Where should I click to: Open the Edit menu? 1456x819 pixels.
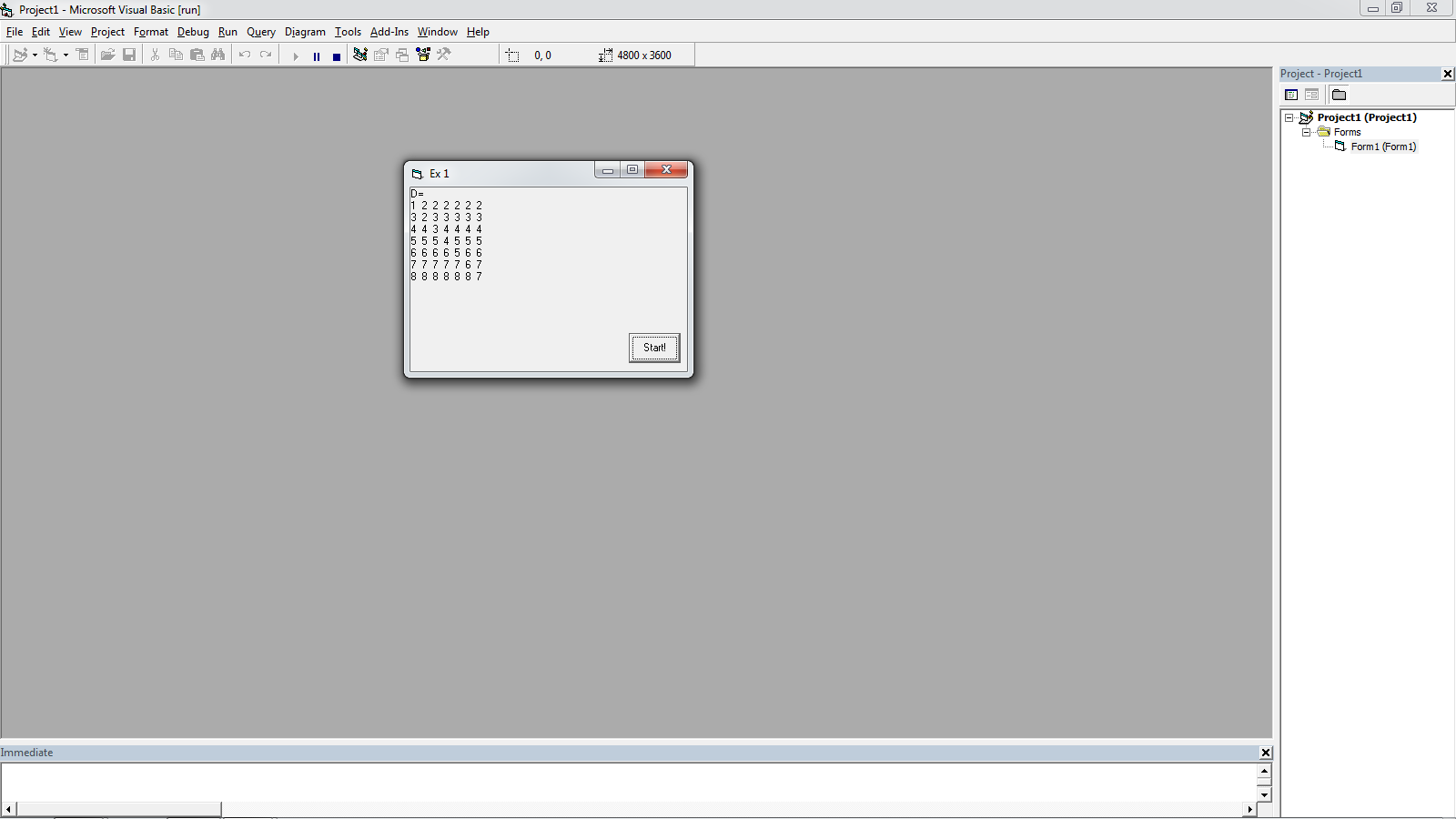(x=41, y=32)
